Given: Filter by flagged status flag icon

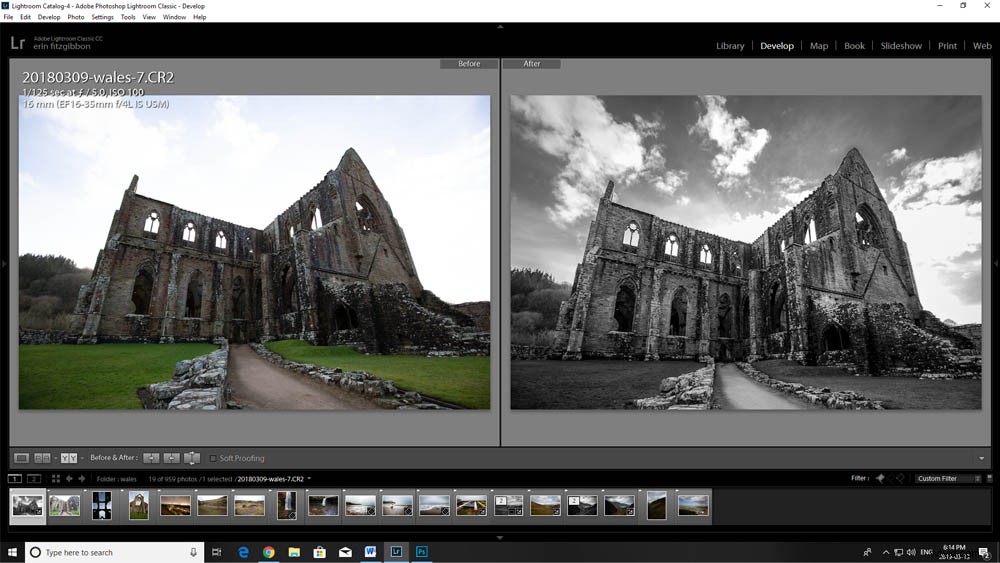Looking at the screenshot, I should pos(880,478).
